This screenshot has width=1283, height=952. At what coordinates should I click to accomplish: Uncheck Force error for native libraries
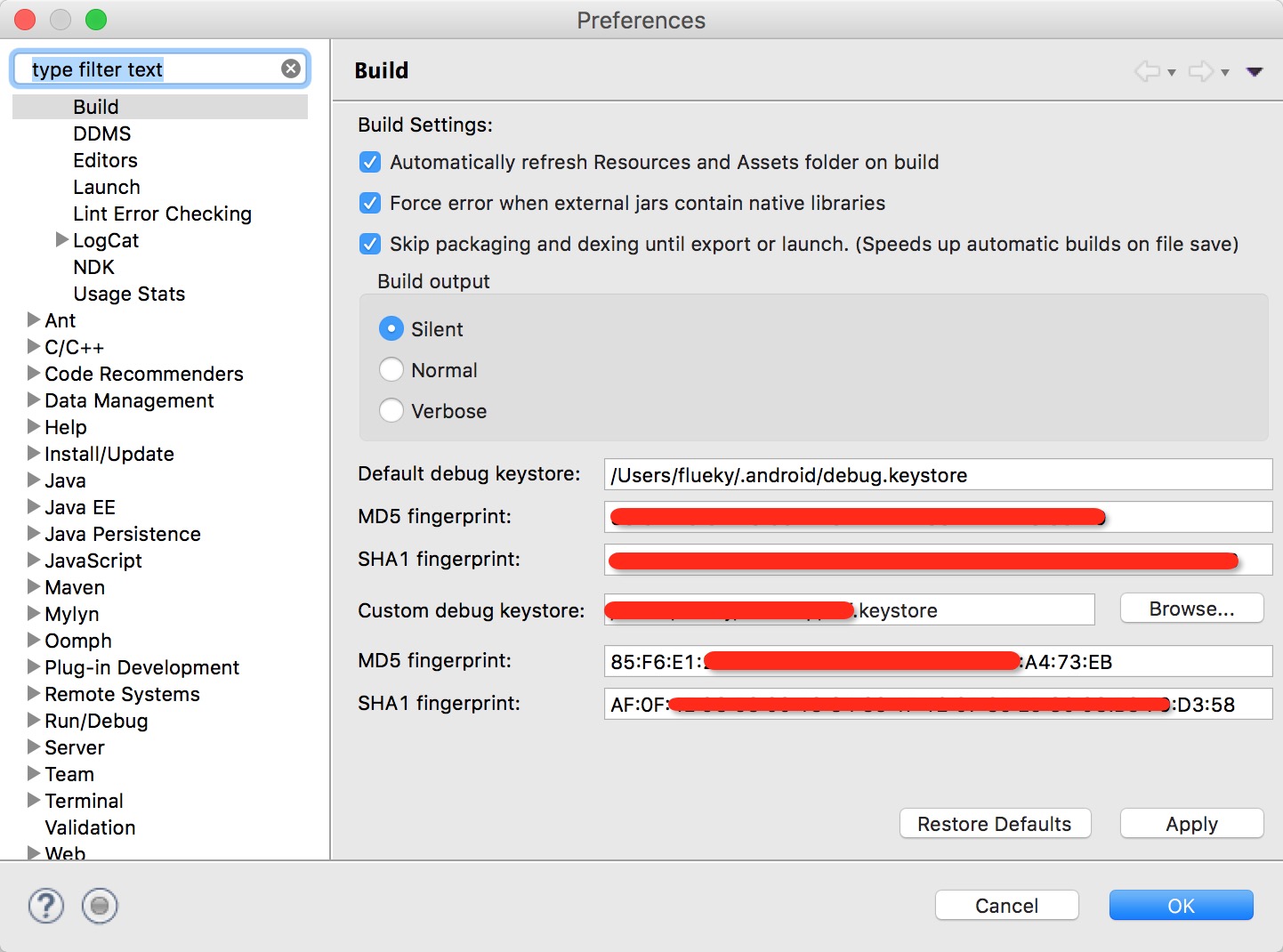coord(370,203)
